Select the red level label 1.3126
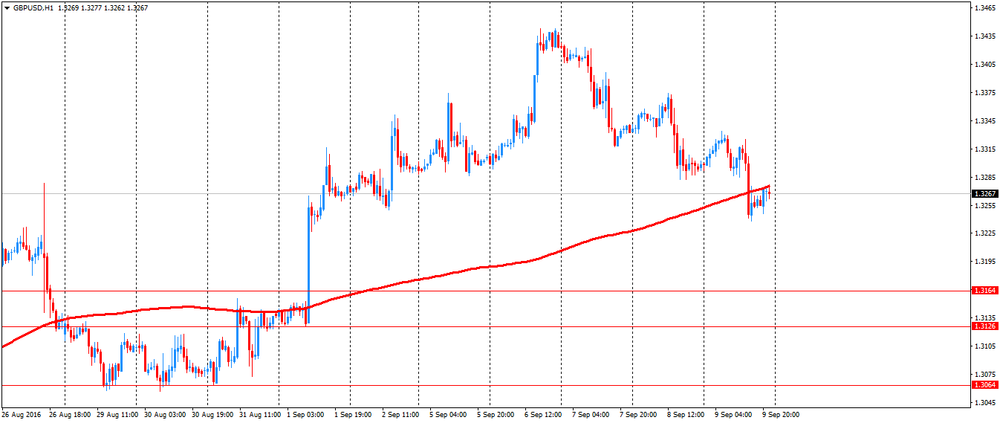The image size is (1000, 423). point(983,326)
